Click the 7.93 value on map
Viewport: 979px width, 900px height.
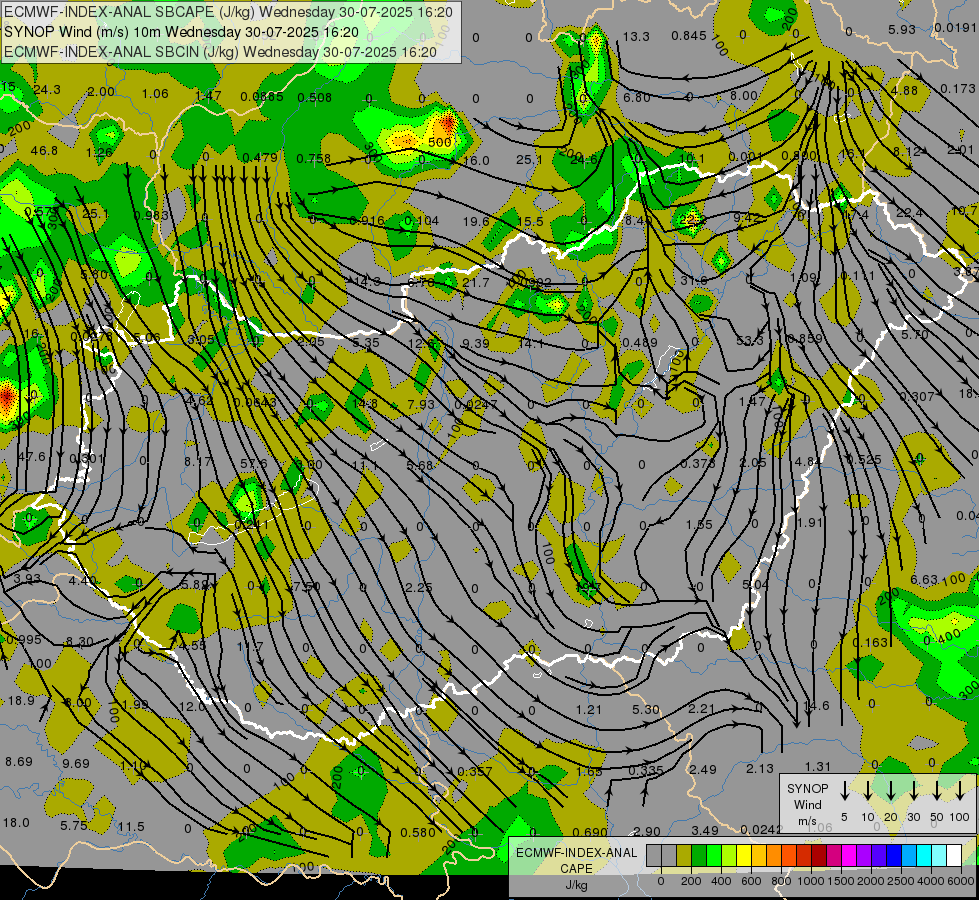coord(420,405)
